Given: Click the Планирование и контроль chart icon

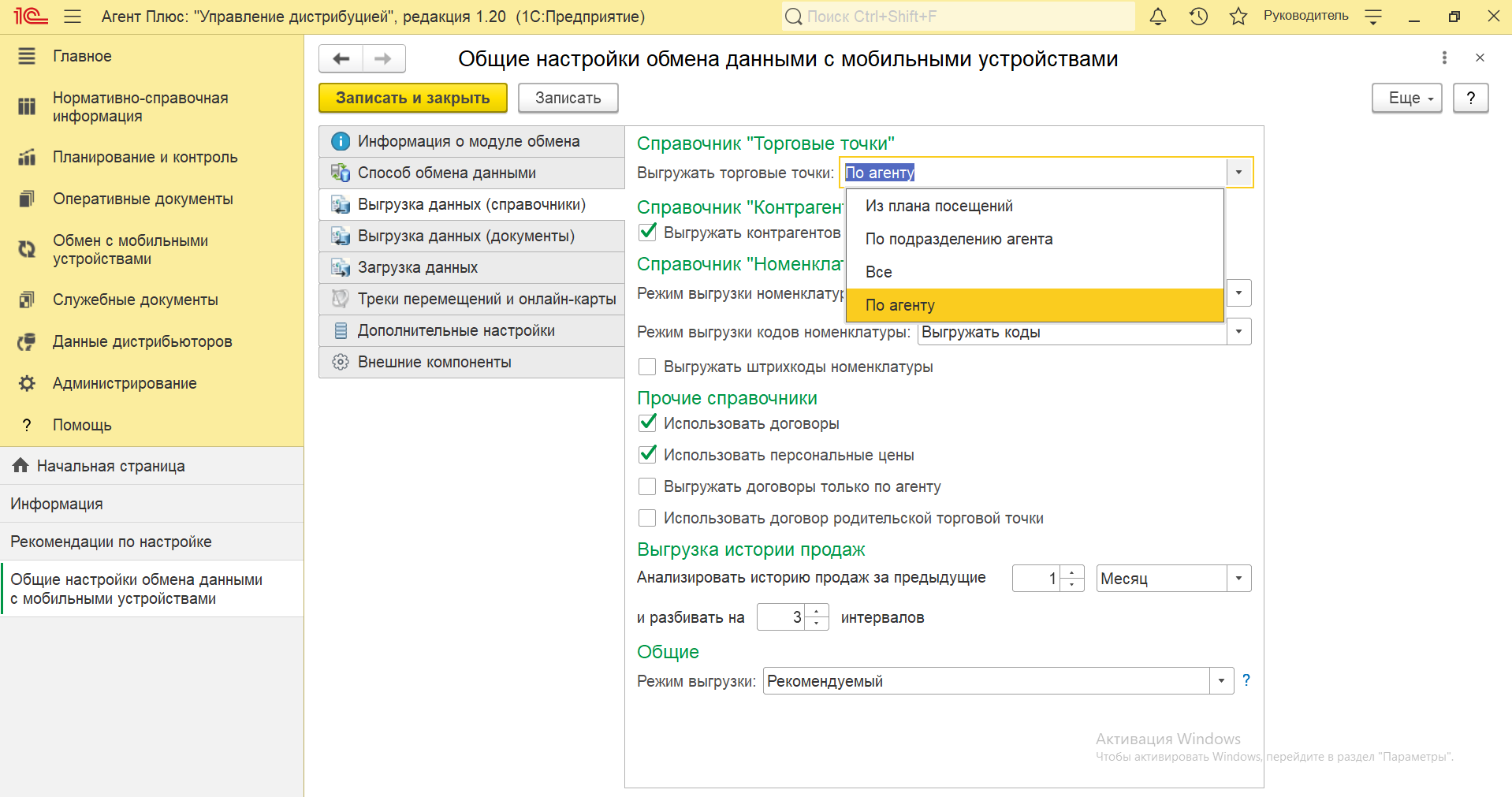Looking at the screenshot, I should pos(27,157).
